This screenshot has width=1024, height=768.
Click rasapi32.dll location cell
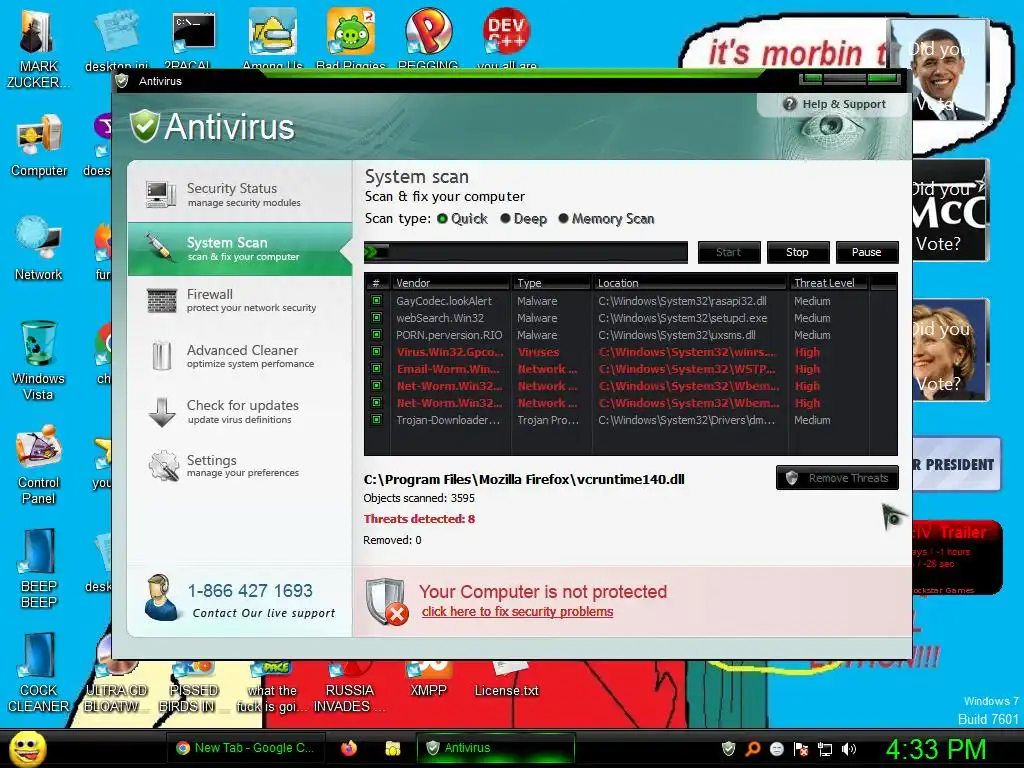coord(682,301)
